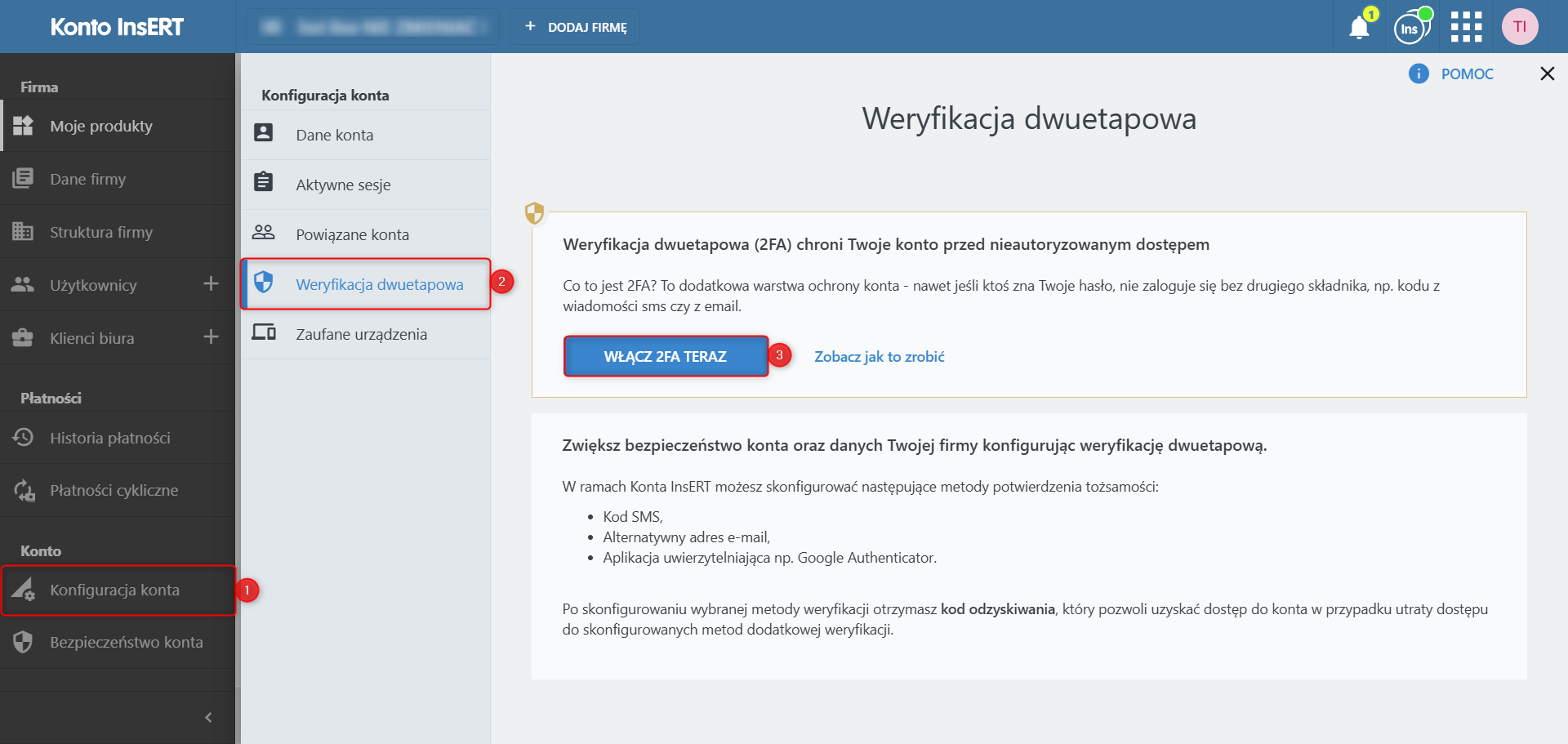The width and height of the screenshot is (1568, 744).
Task: Expand Klienci biura with the plus button
Action: 211,337
